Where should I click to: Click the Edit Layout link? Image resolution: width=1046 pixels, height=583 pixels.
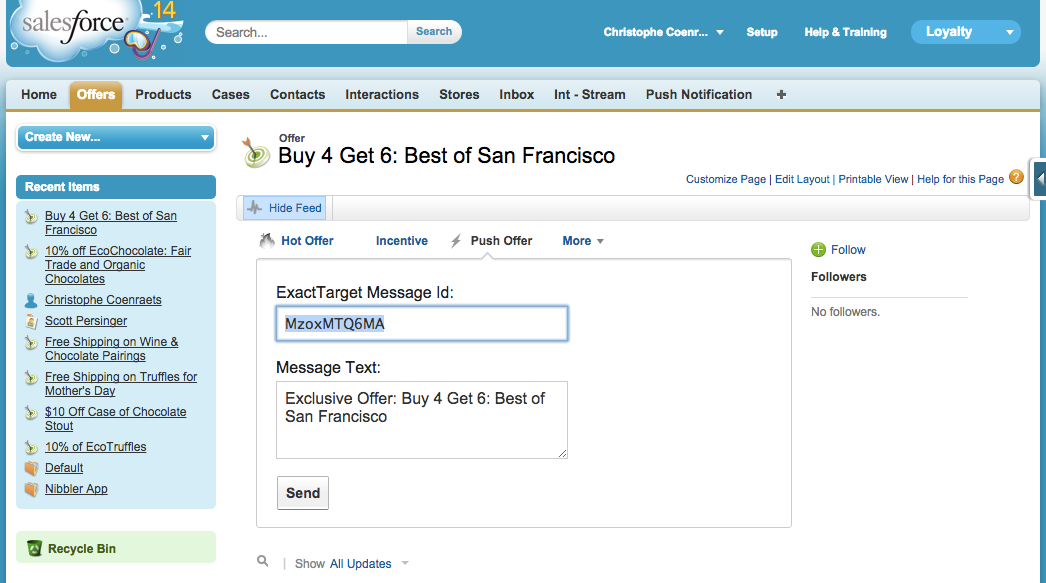pos(802,179)
